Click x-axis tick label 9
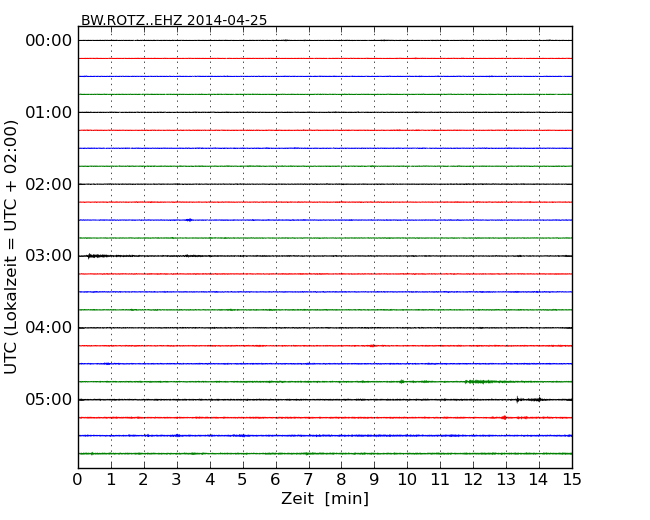This screenshot has width=650, height=520. pyautogui.click(x=374, y=480)
